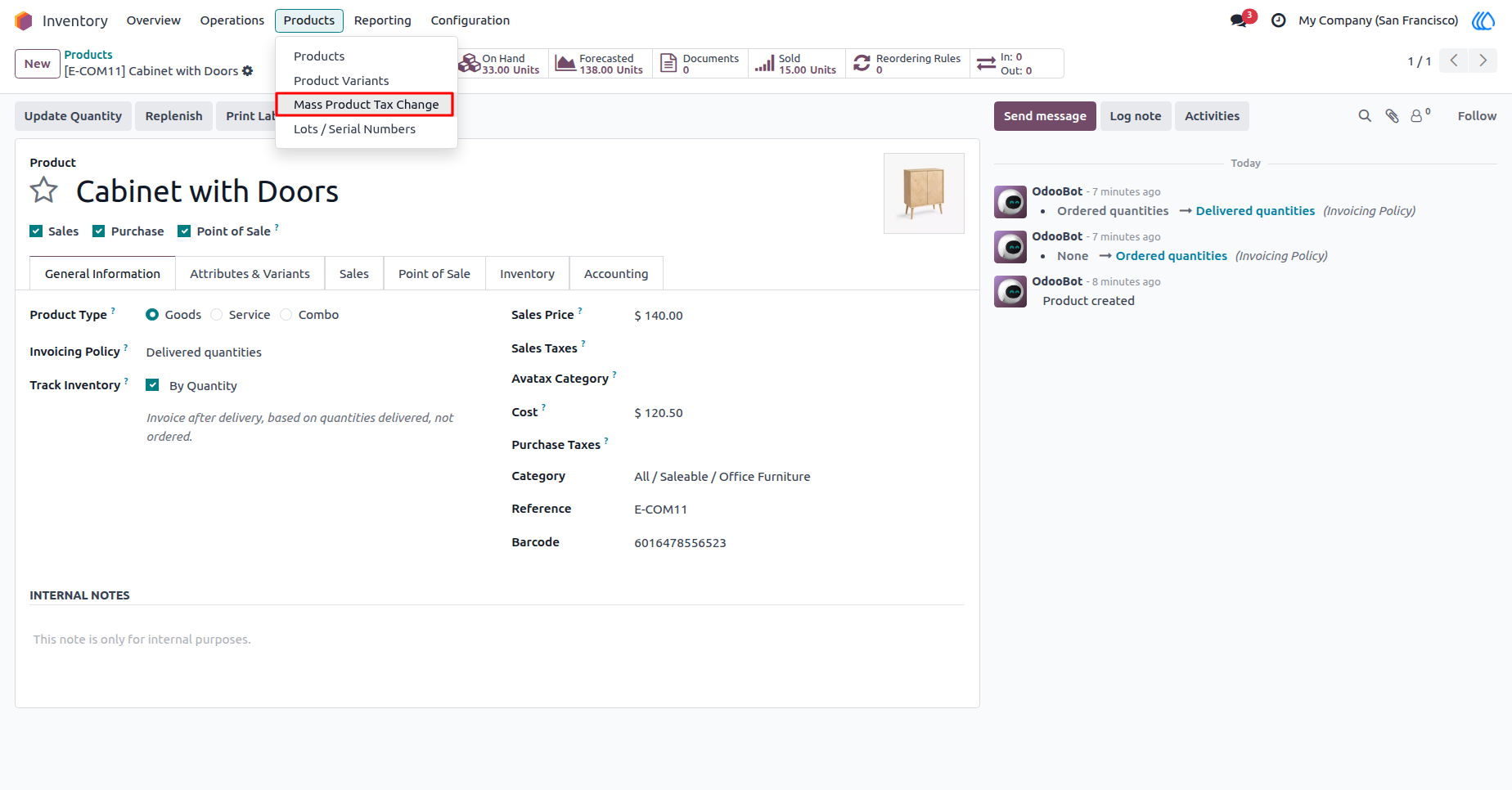Click the Update Quantity button
1512x790 pixels.
click(73, 116)
